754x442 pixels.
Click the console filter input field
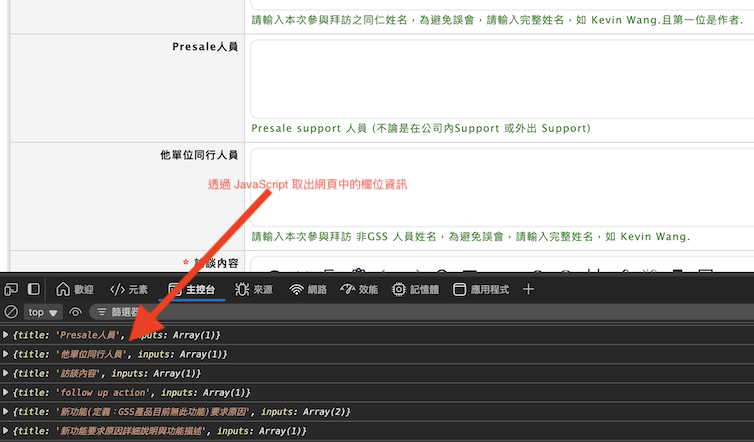pos(423,312)
